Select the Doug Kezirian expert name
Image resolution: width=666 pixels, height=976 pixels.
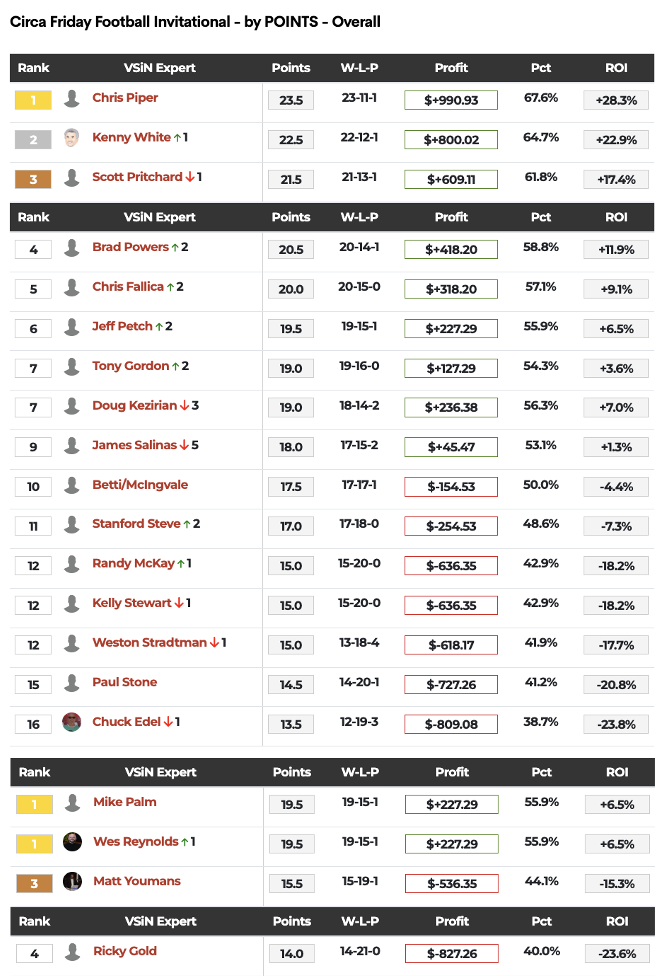(x=134, y=405)
